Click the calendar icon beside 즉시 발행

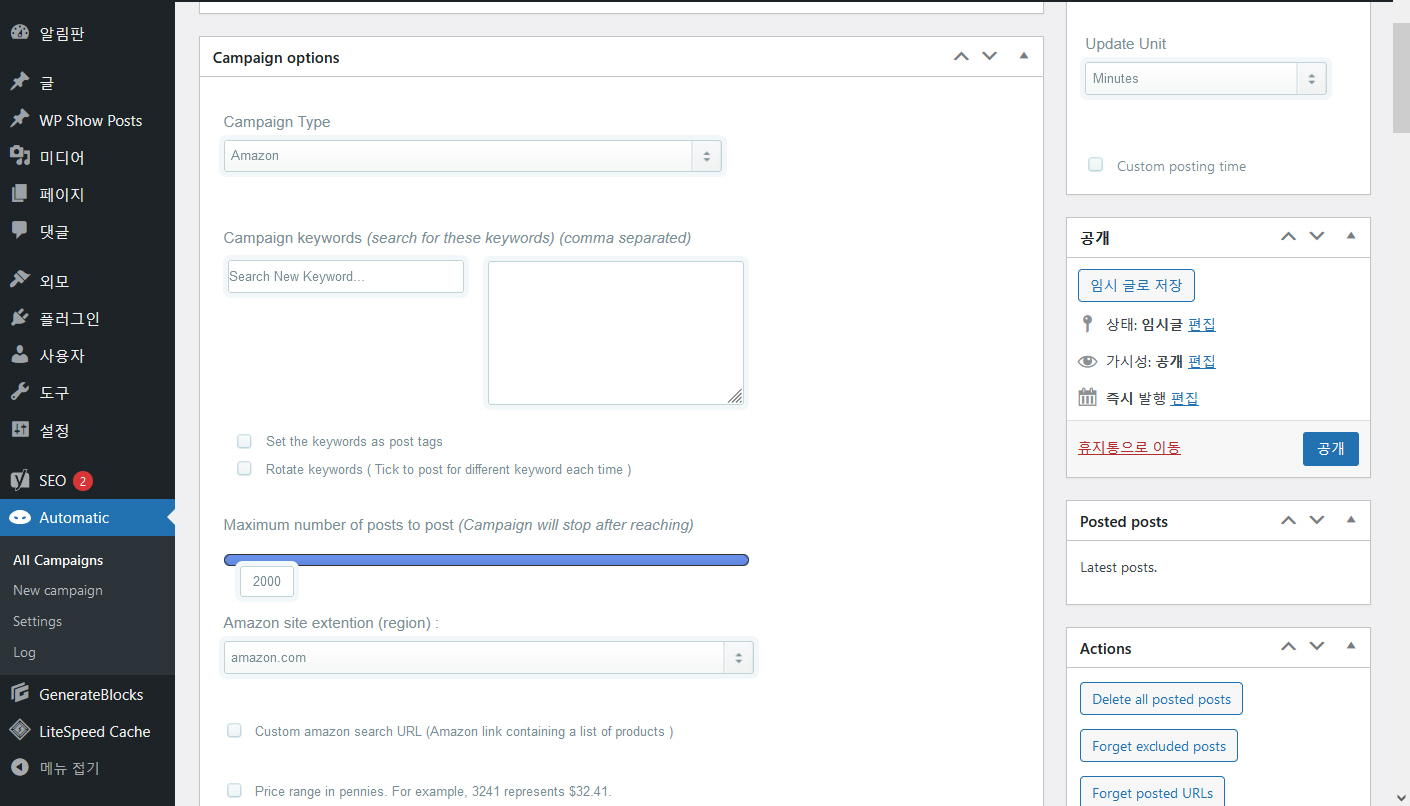(x=1088, y=398)
